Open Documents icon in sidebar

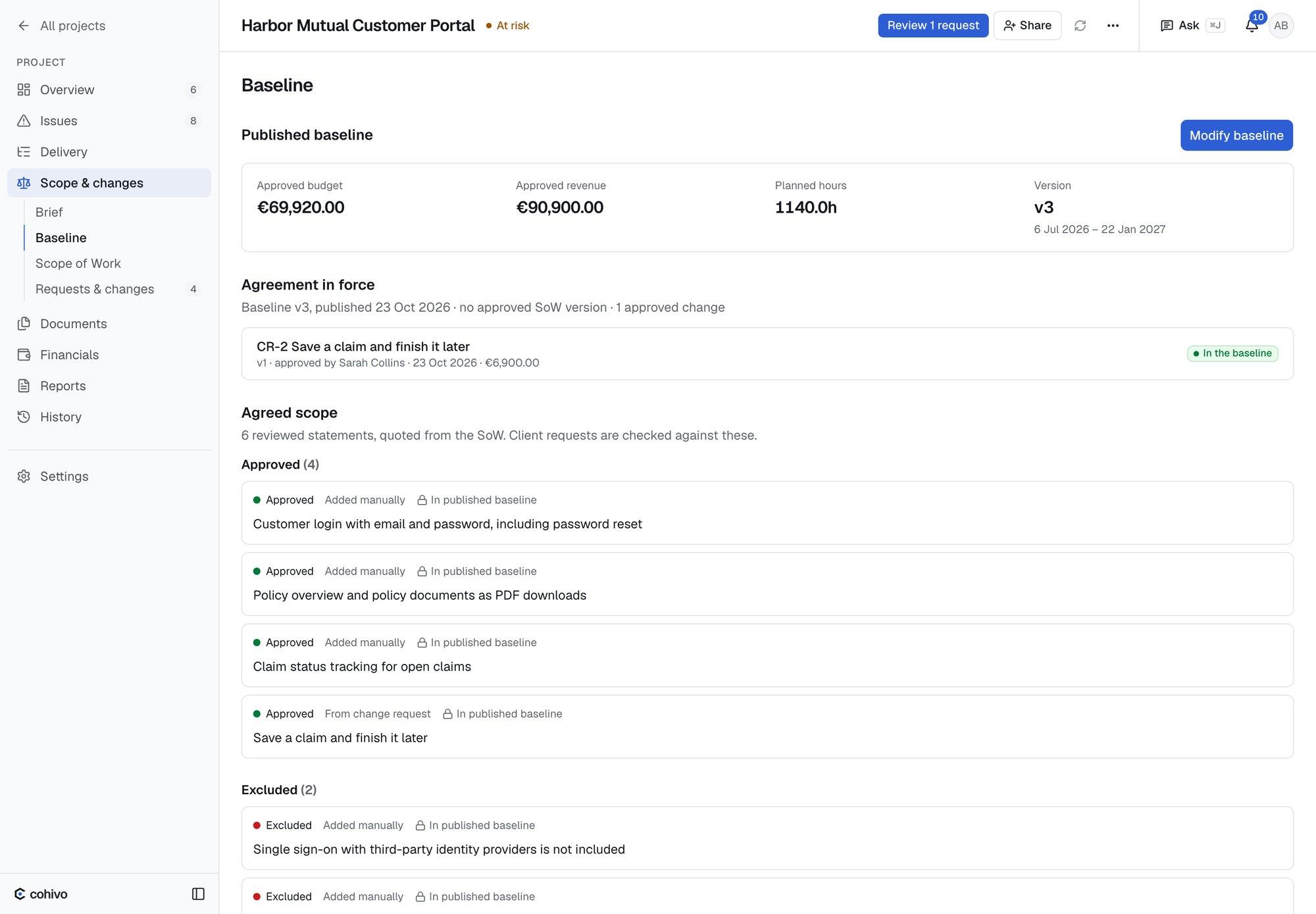[24, 323]
